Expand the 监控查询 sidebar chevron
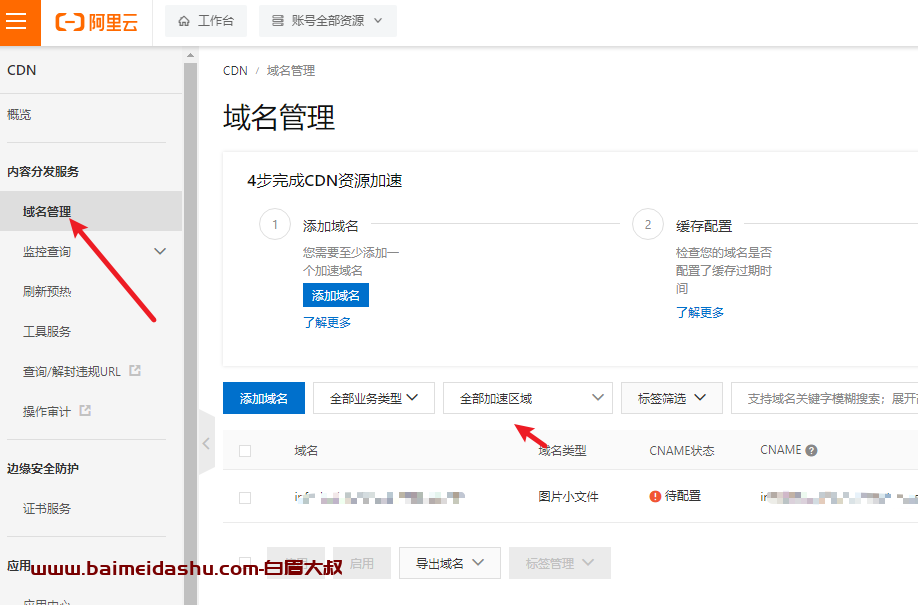Viewport: 918px width, 605px height. [160, 251]
